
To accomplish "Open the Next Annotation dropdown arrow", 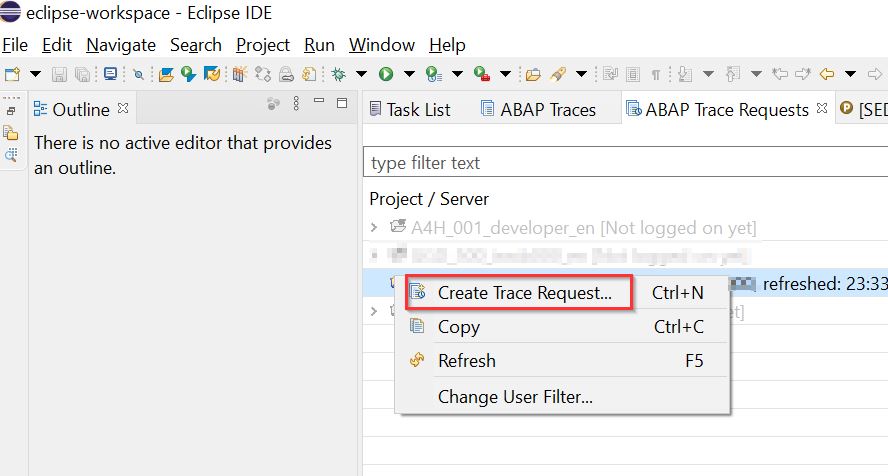I will pyautogui.click(x=708, y=74).
